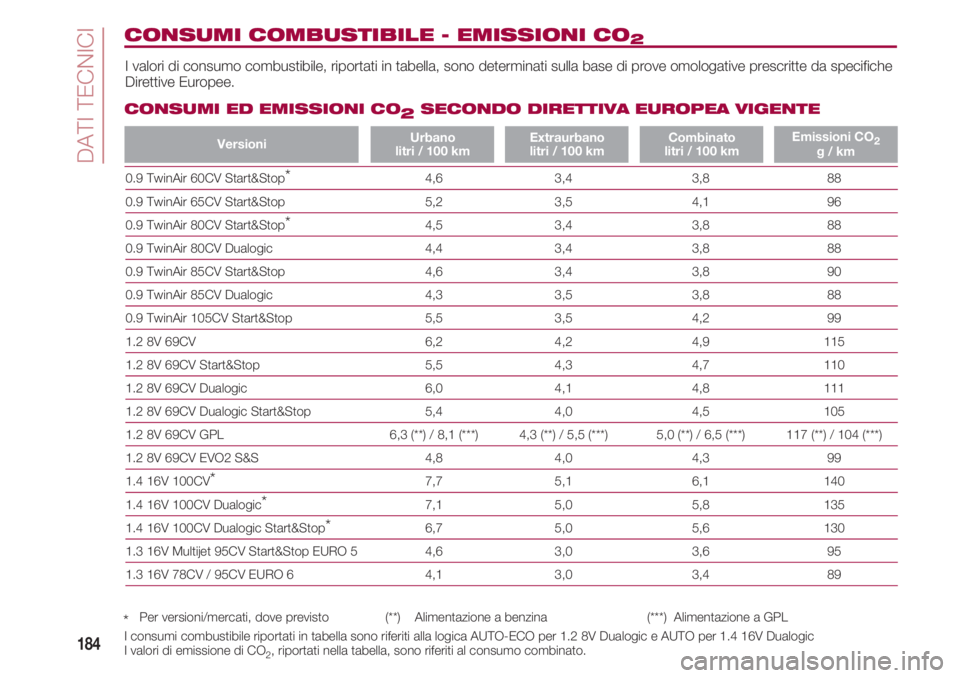Image resolution: width=960 pixels, height=678 pixels.
Task: Select the urban consumption value "6,7"
Action: tap(433, 528)
